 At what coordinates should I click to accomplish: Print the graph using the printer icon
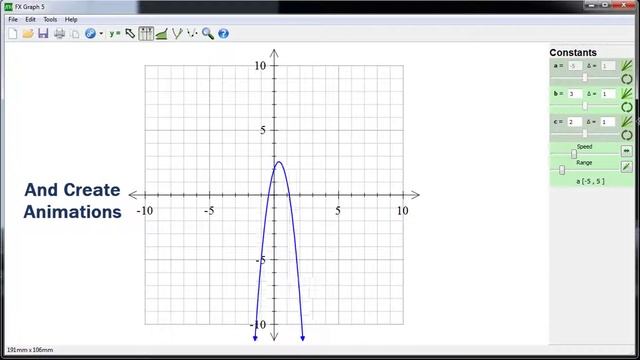pyautogui.click(x=60, y=33)
